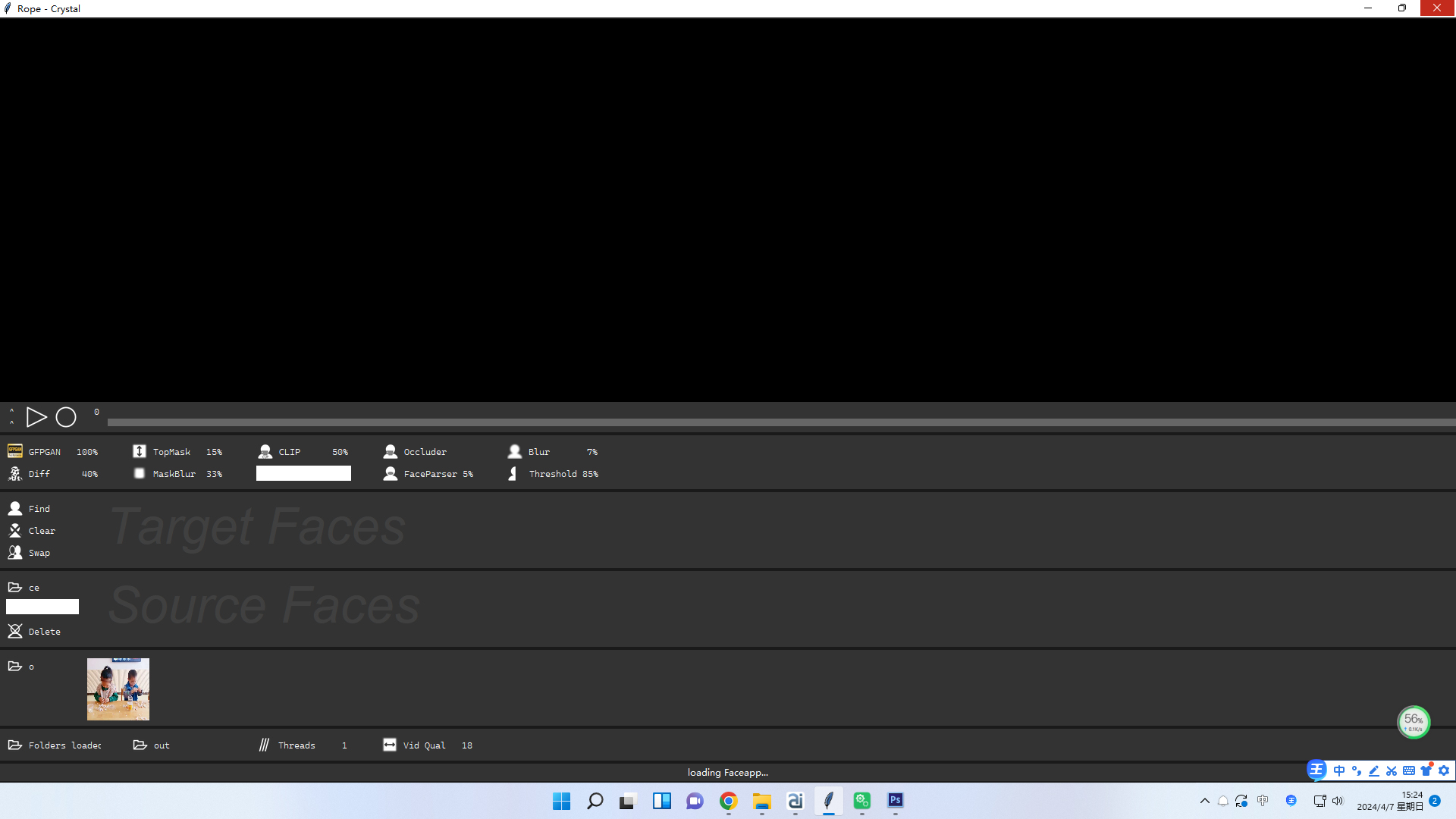Toggle the Diff icon
This screenshot has height=819, width=1456.
pos(14,473)
